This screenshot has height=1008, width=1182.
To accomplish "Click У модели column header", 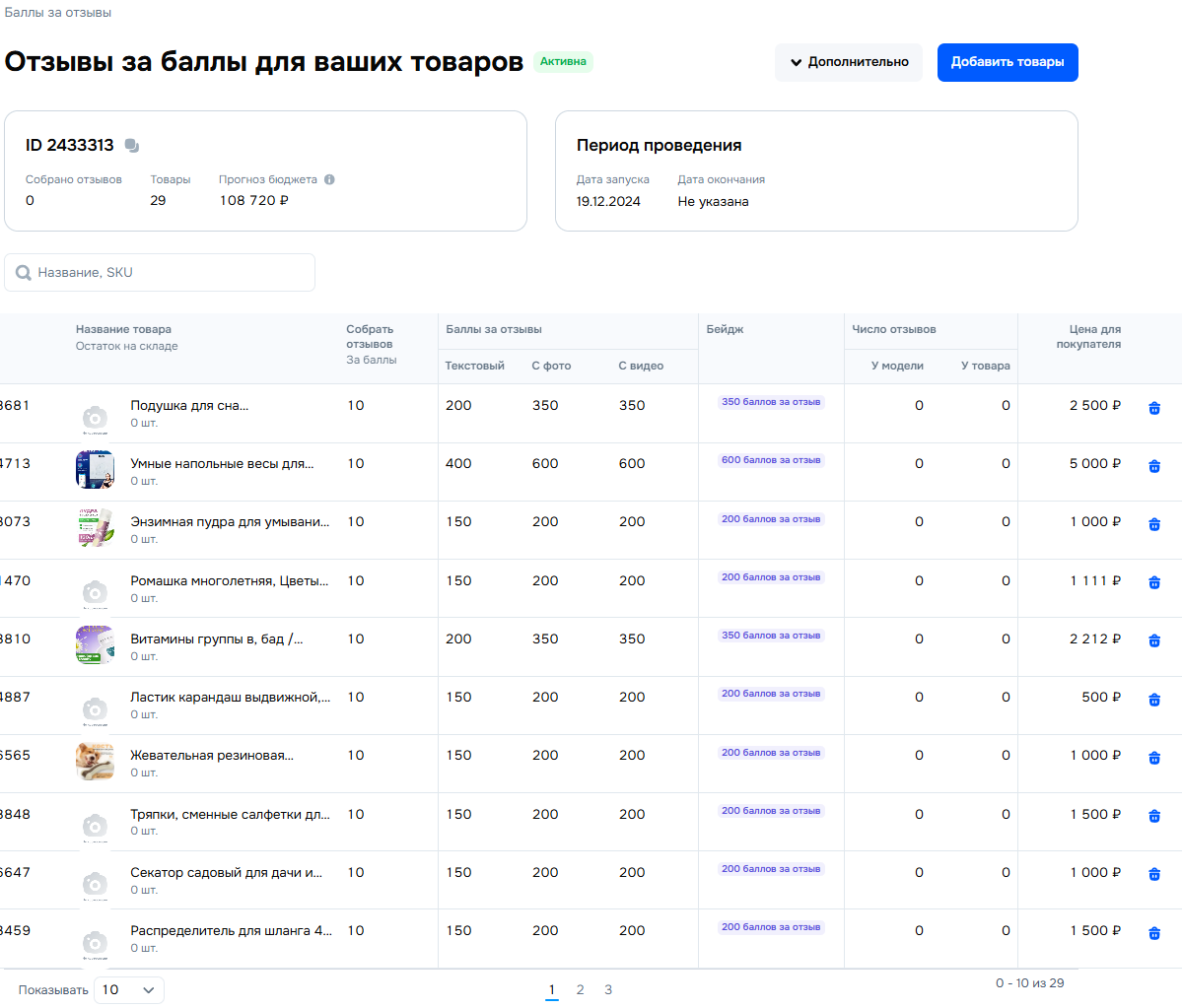I will [x=897, y=366].
